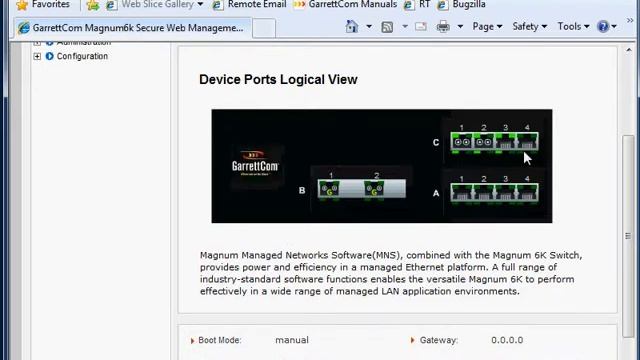Select port 2 of module A
This screenshot has height=360, width=640.
483,193
